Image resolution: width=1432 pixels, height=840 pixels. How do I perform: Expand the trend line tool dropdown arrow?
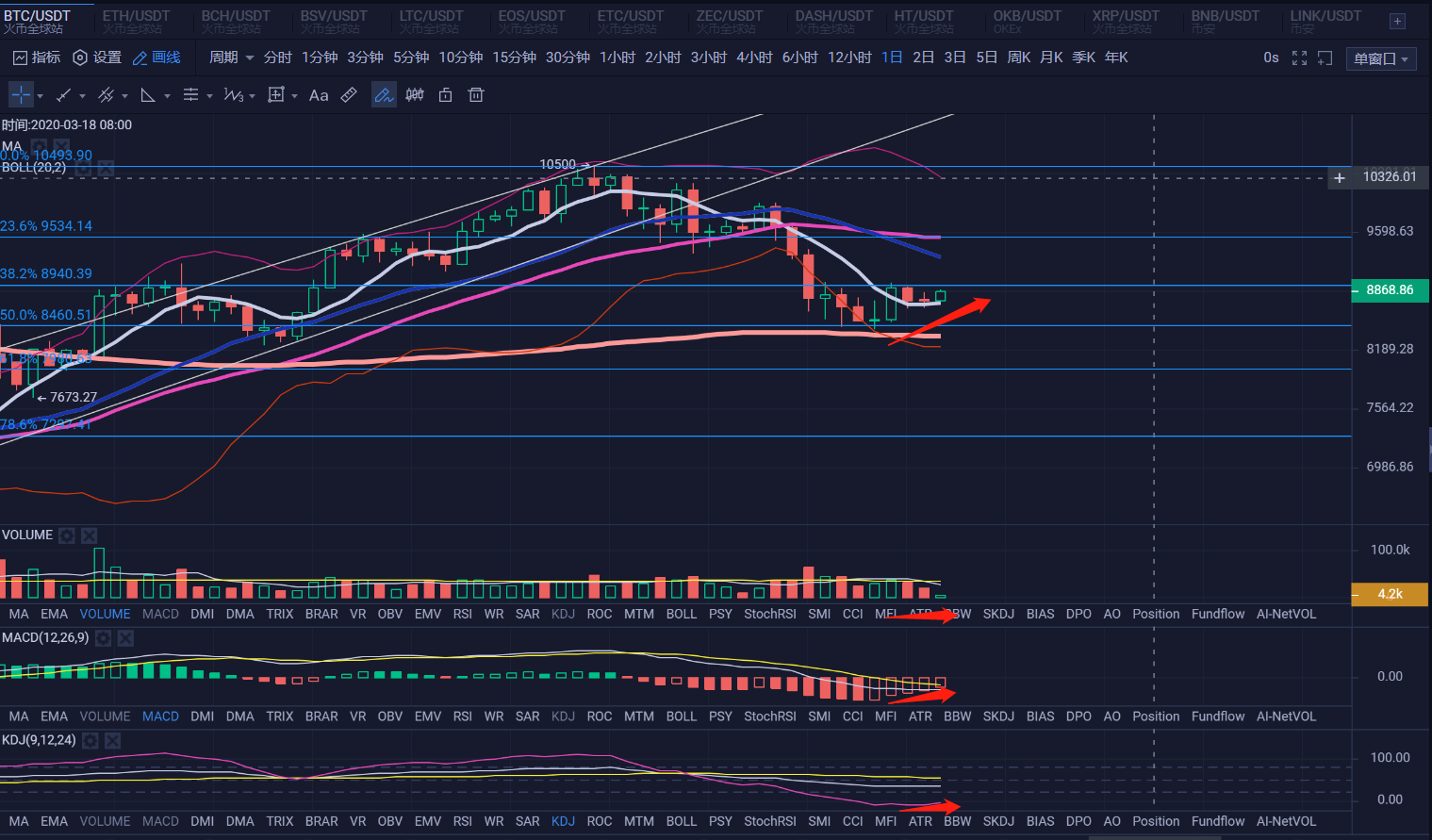pos(82,96)
